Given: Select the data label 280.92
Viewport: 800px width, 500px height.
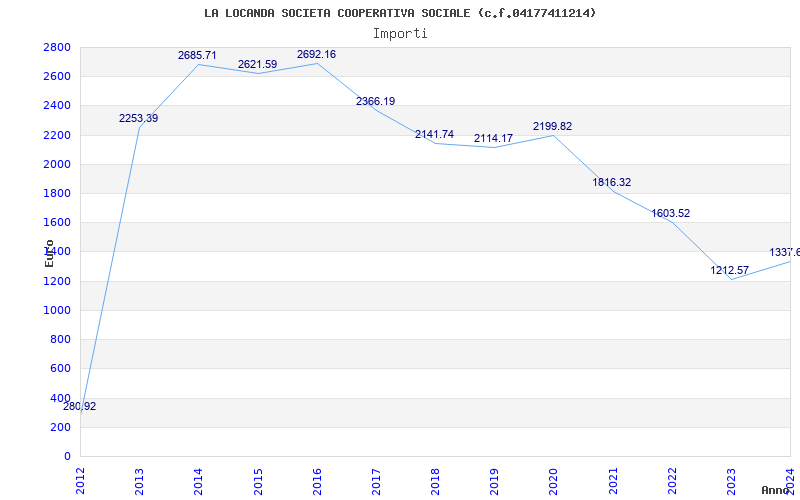Looking at the screenshot, I should [x=80, y=407].
